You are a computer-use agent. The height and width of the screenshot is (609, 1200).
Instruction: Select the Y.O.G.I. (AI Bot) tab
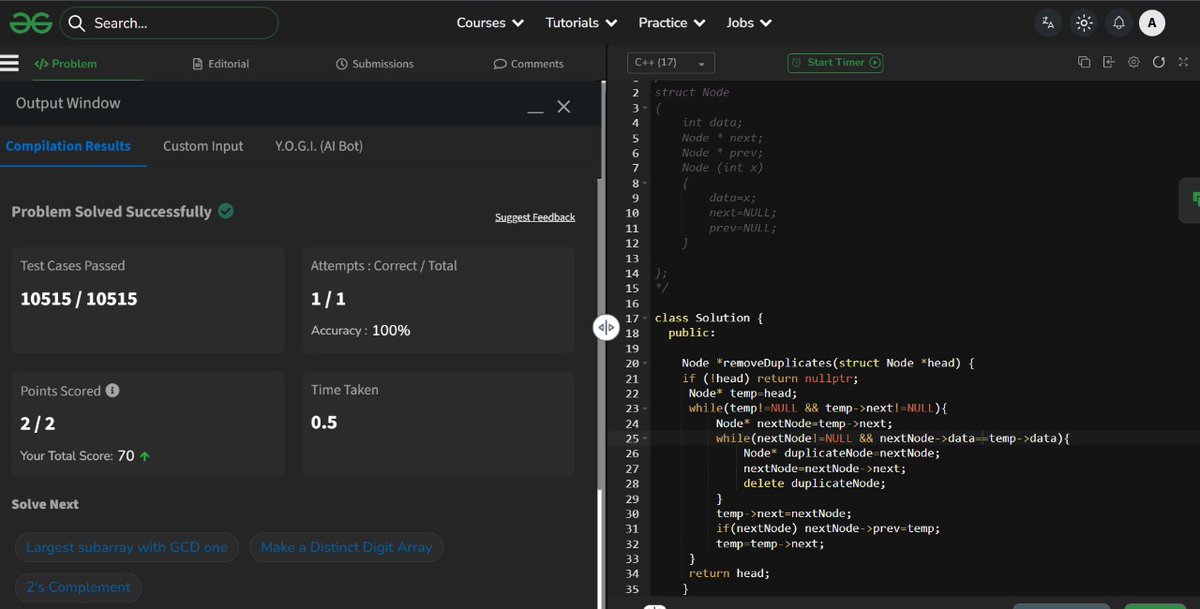point(319,146)
